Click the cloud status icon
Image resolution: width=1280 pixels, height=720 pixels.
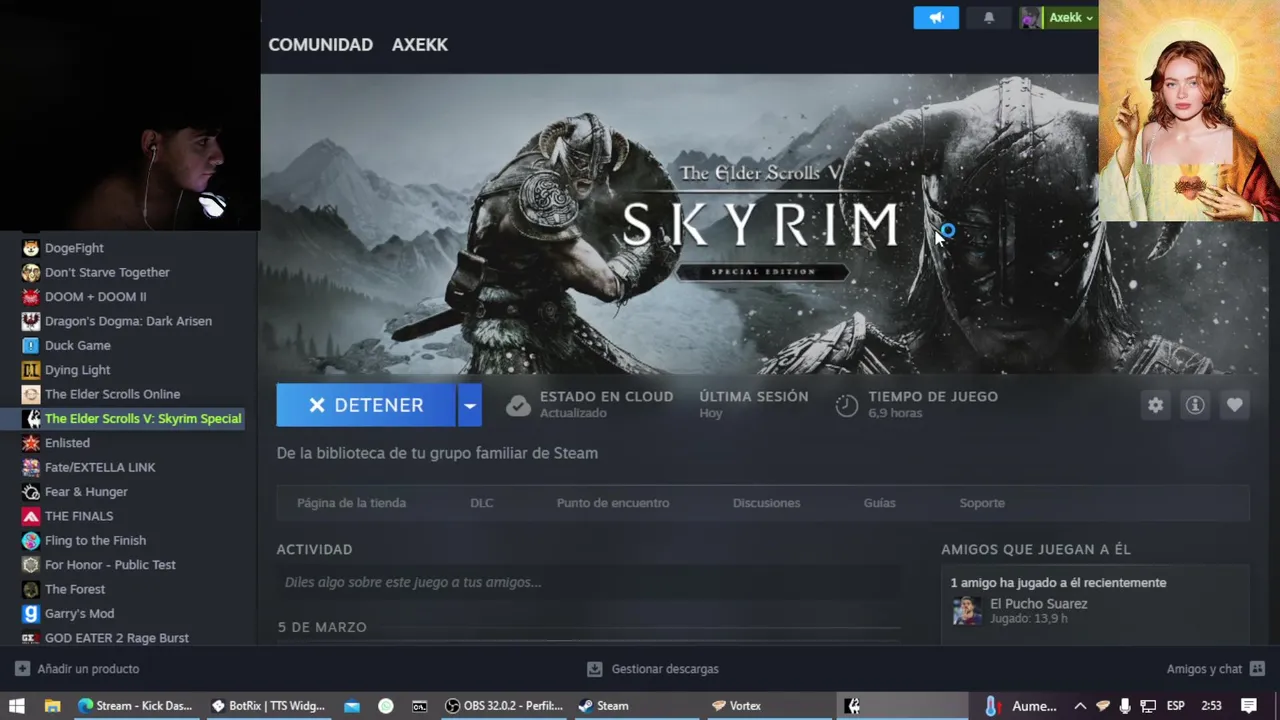coord(518,405)
